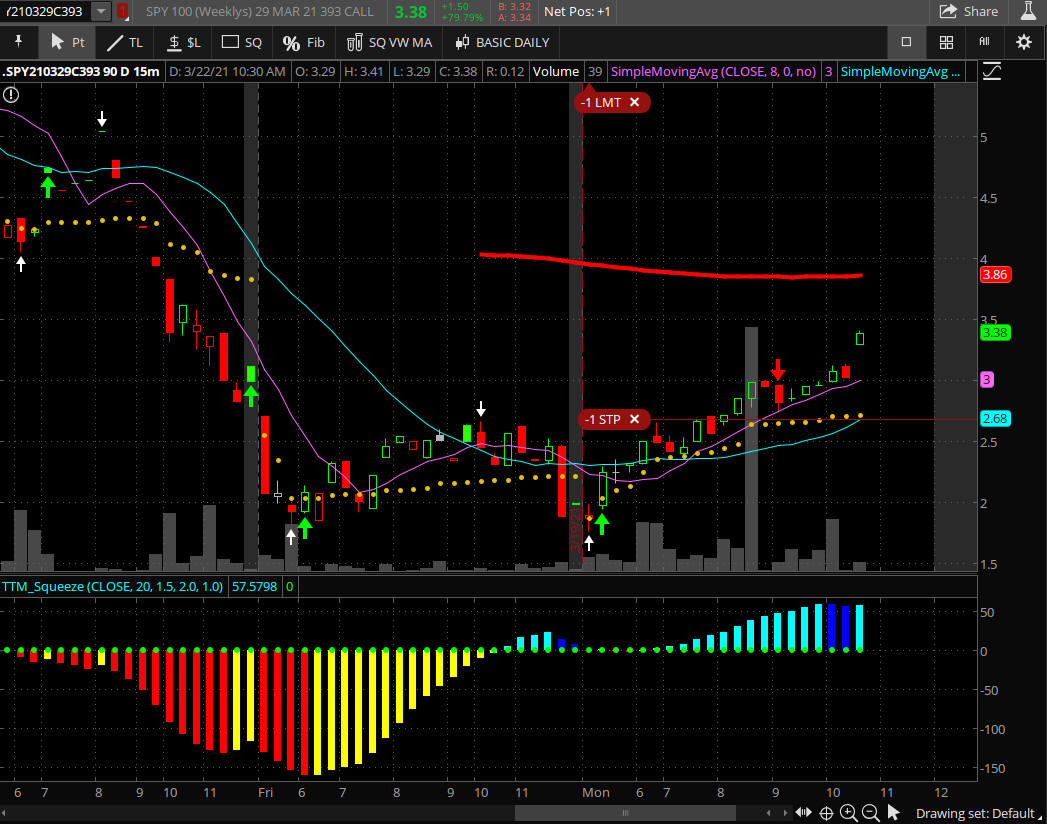Click the Share button
This screenshot has width=1047, height=824.
coord(968,11)
